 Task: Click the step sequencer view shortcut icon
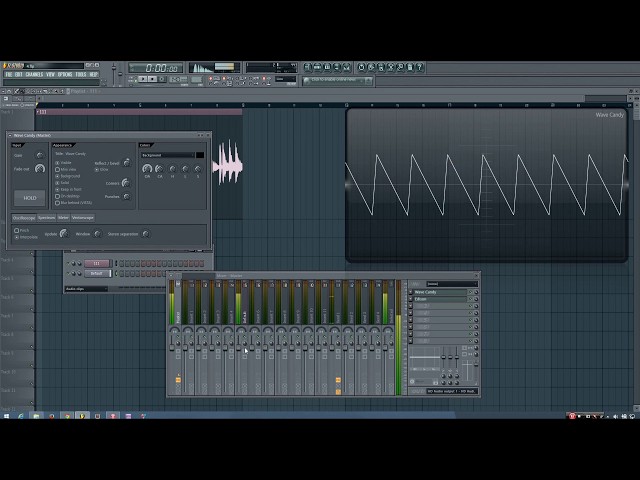pyautogui.click(x=318, y=67)
